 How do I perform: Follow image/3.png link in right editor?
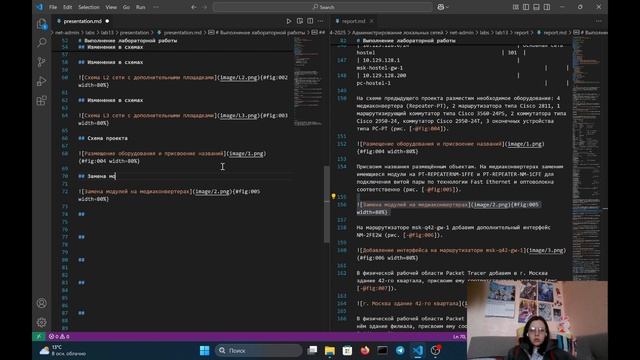(546, 250)
